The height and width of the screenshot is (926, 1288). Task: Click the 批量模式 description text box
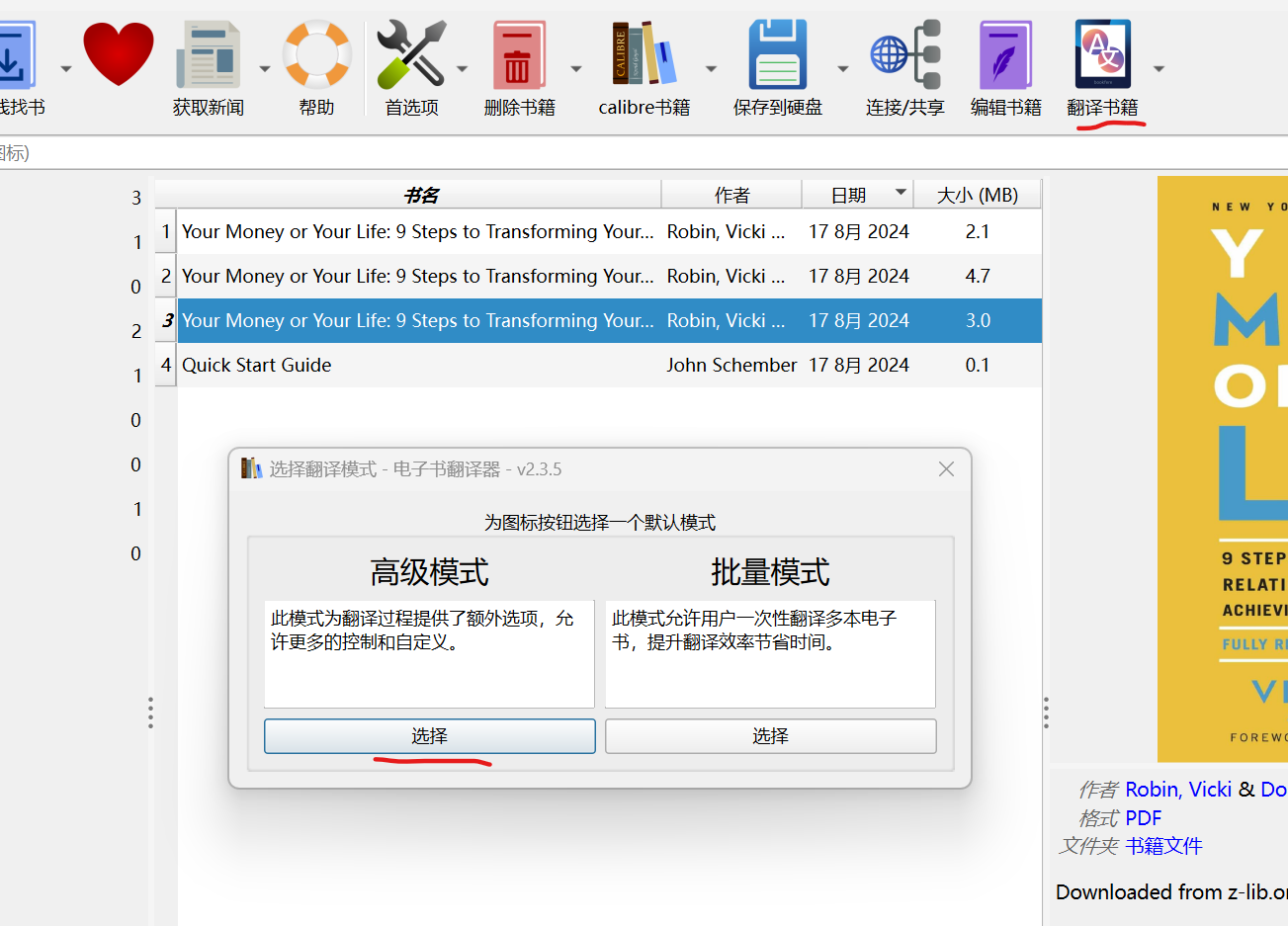(771, 654)
